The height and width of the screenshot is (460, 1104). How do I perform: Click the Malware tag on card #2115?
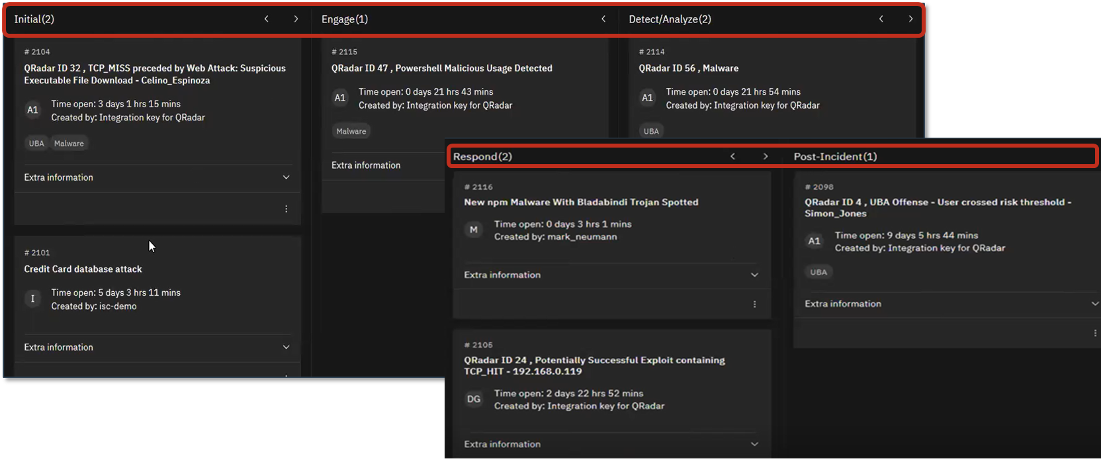(x=351, y=131)
